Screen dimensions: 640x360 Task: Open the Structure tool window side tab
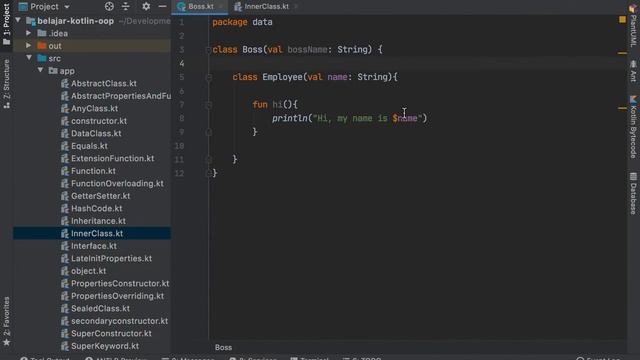[7, 84]
